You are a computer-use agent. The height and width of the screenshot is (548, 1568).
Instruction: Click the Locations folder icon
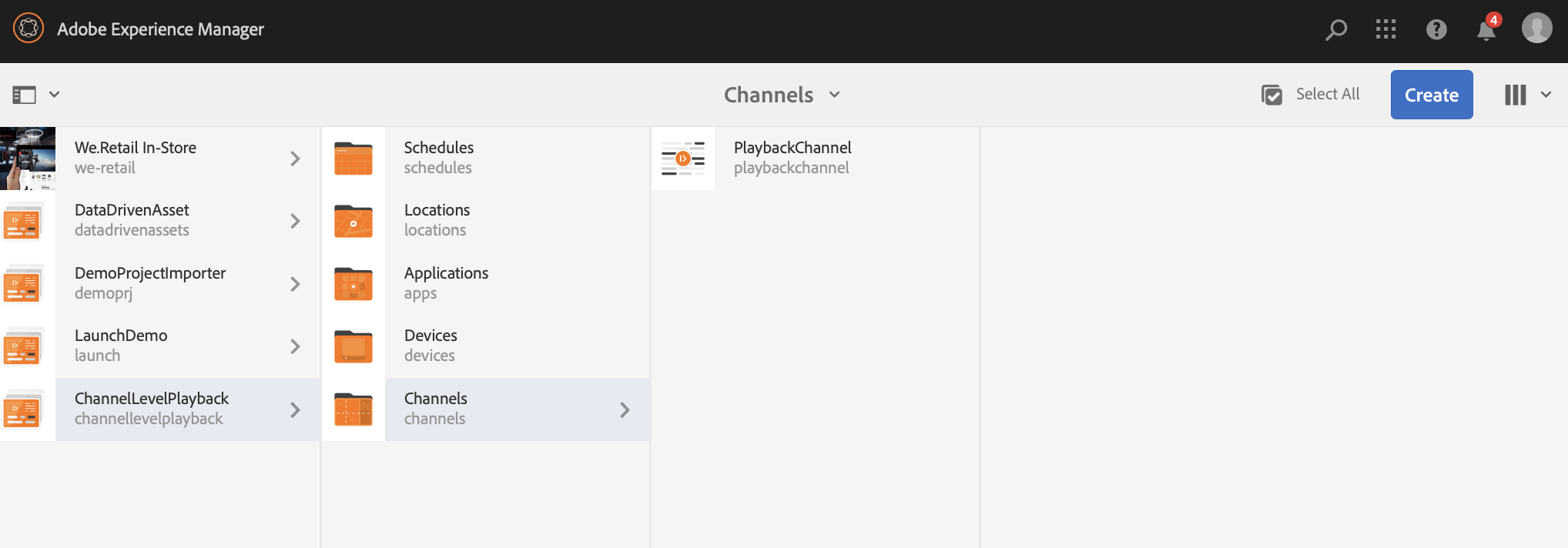(x=353, y=221)
